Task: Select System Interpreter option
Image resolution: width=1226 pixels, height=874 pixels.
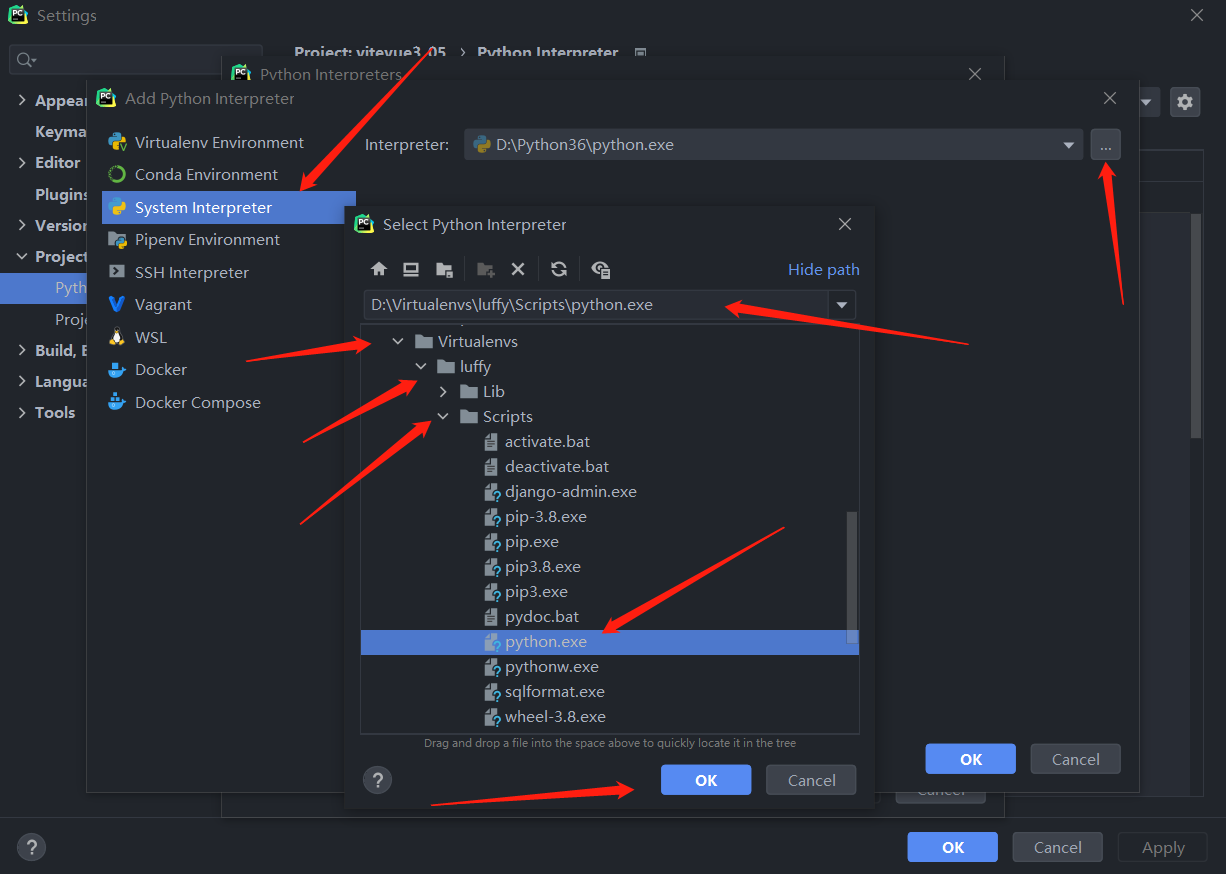Action: coord(229,207)
